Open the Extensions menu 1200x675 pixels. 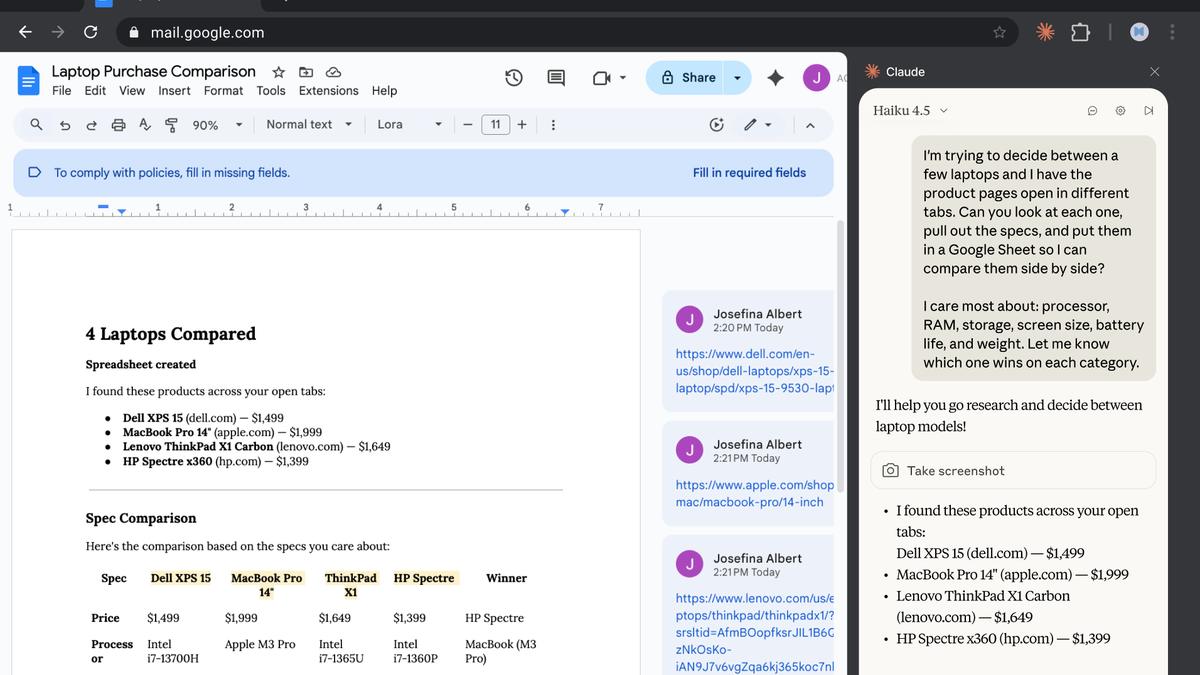(x=328, y=90)
